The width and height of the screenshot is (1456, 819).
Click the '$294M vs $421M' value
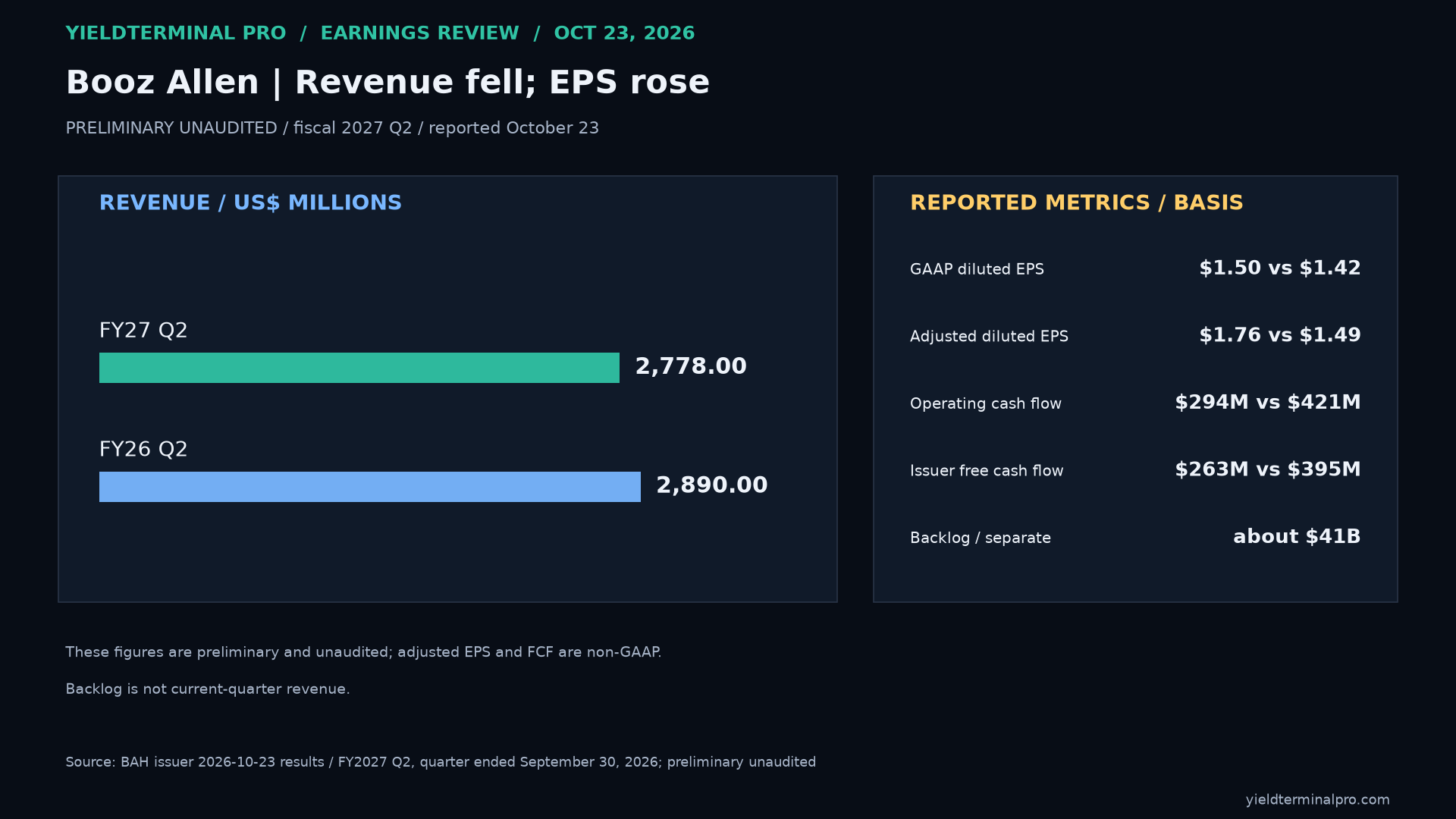click(x=1268, y=403)
